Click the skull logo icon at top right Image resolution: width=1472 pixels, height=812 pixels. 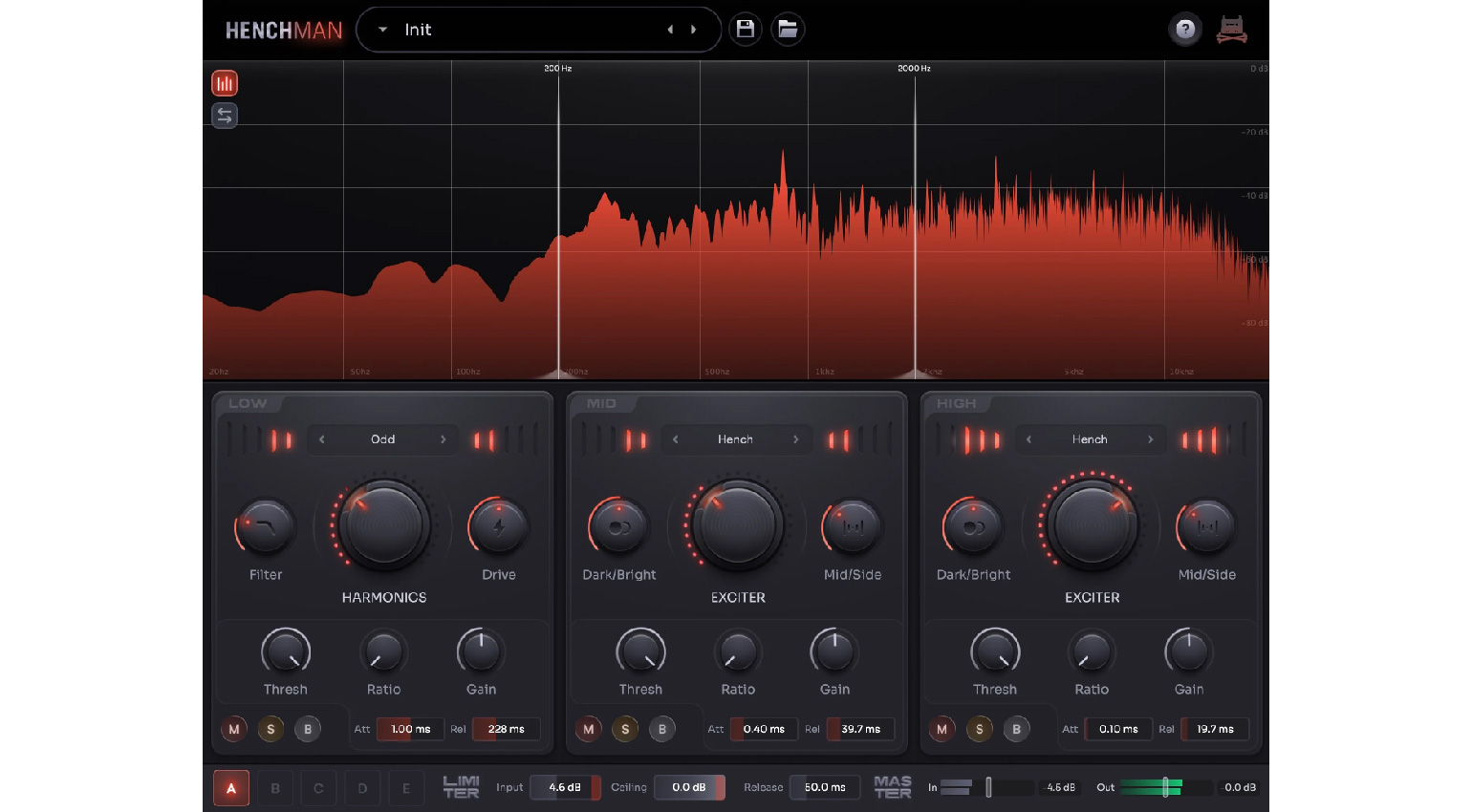(x=1232, y=30)
